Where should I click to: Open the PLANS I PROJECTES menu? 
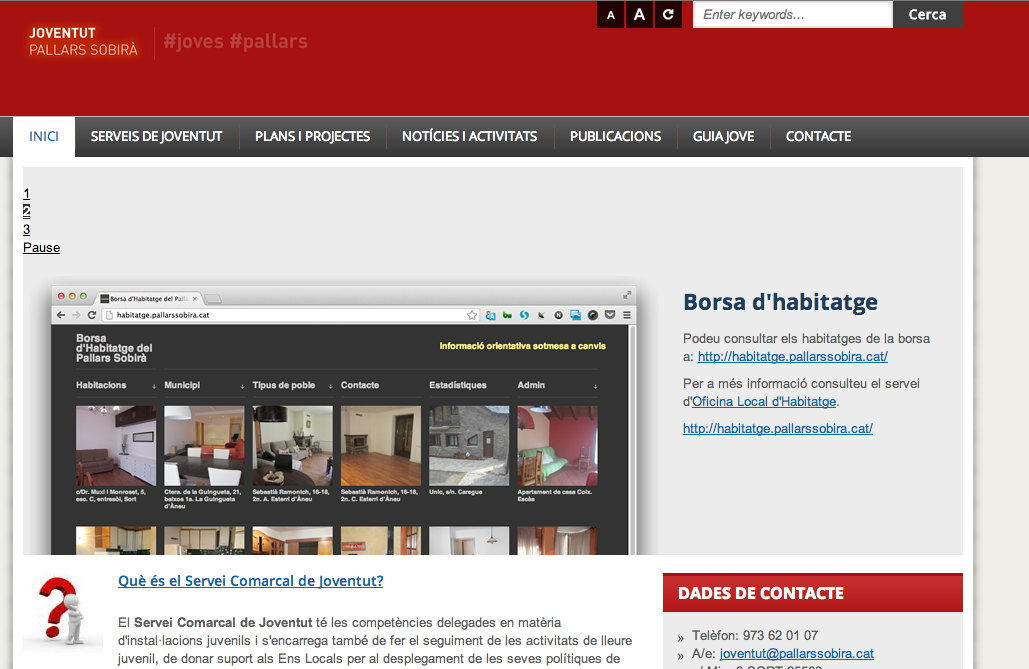click(312, 137)
